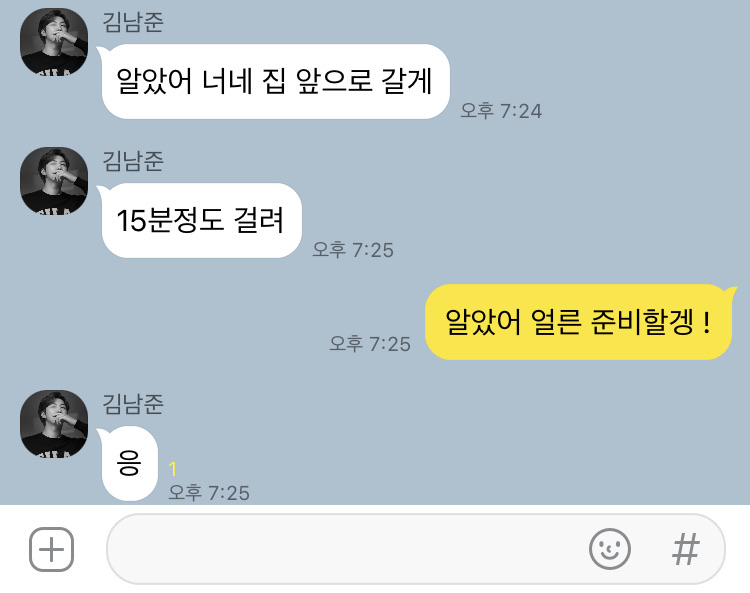750x593 pixels.
Task: Open 김남준 profile photo beside 응 message
Action: pos(54,424)
